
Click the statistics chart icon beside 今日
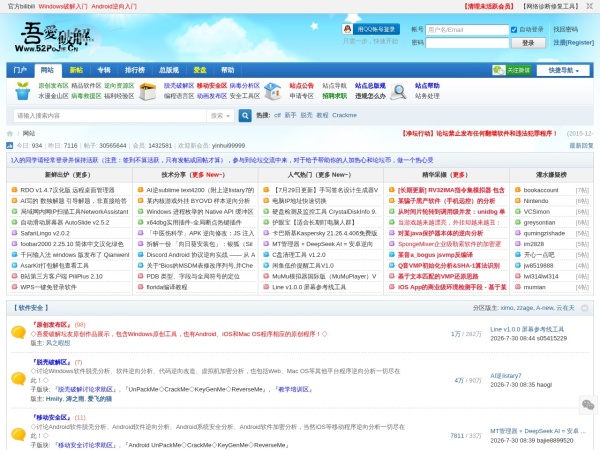point(10,145)
